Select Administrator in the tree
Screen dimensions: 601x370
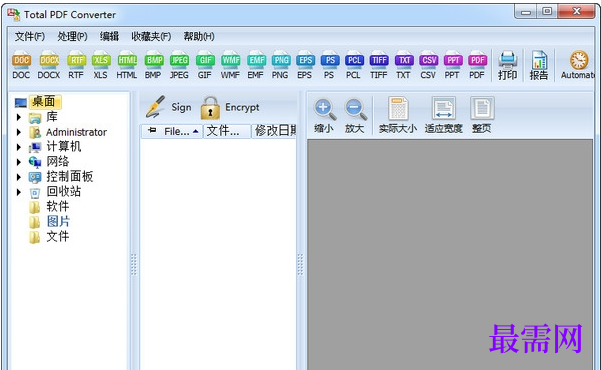(x=76, y=132)
